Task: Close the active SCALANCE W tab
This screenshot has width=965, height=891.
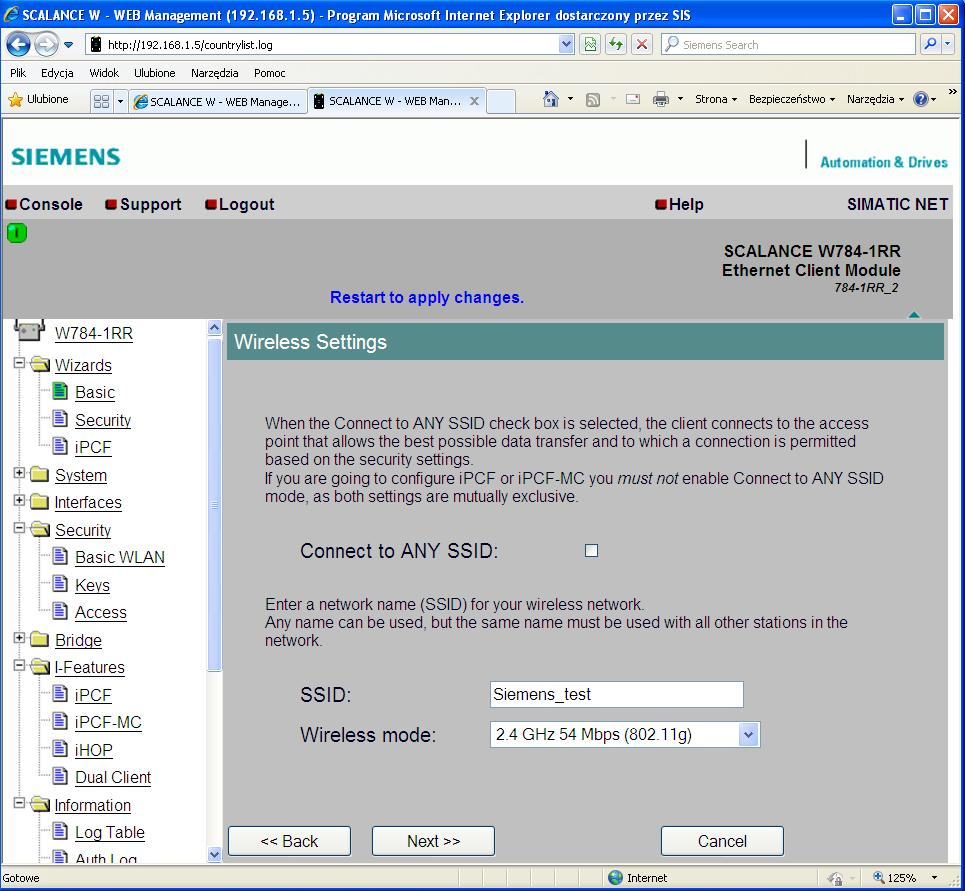Action: 474,101
